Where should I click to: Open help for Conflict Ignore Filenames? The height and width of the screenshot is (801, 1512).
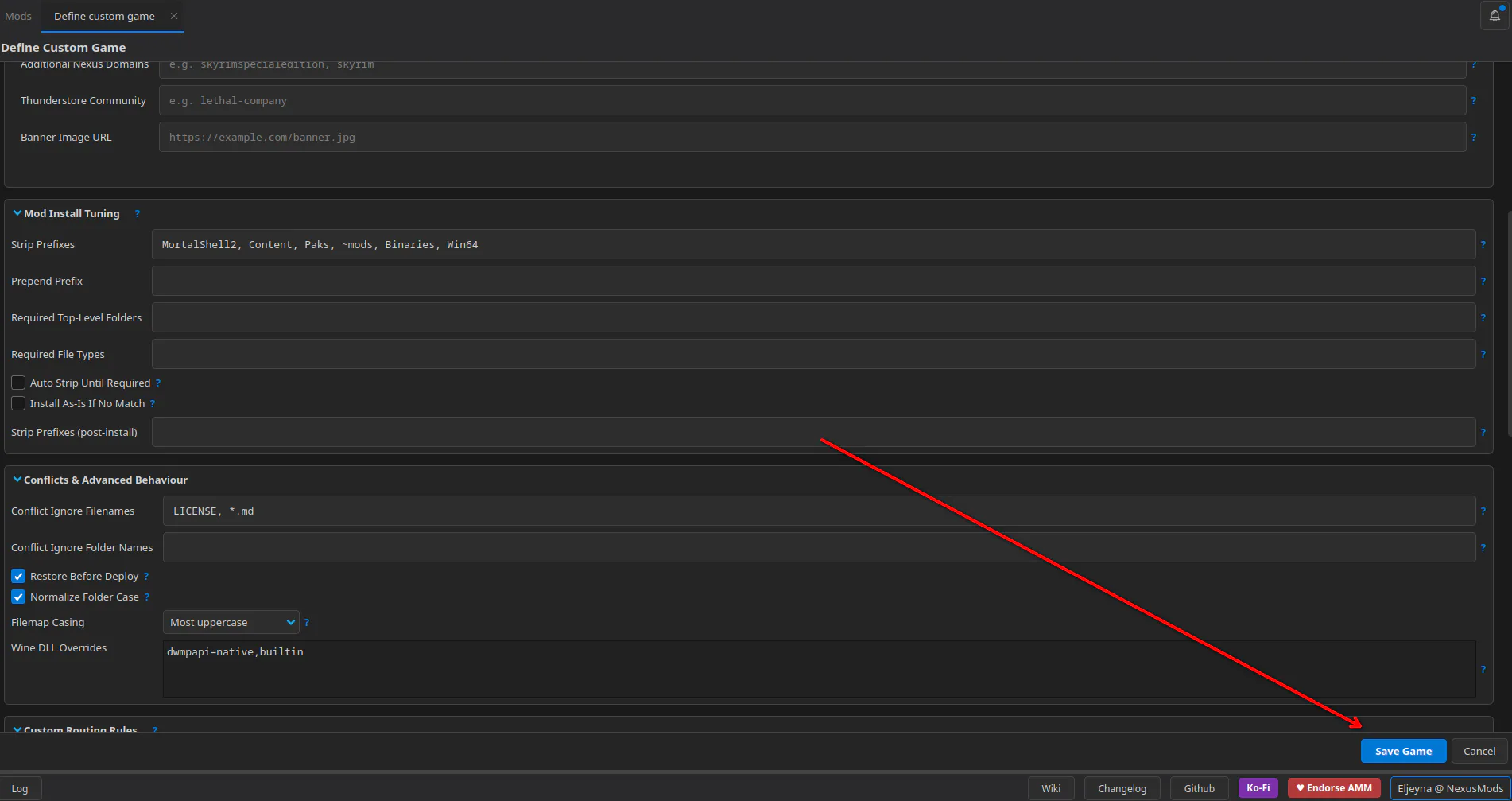[1483, 511]
